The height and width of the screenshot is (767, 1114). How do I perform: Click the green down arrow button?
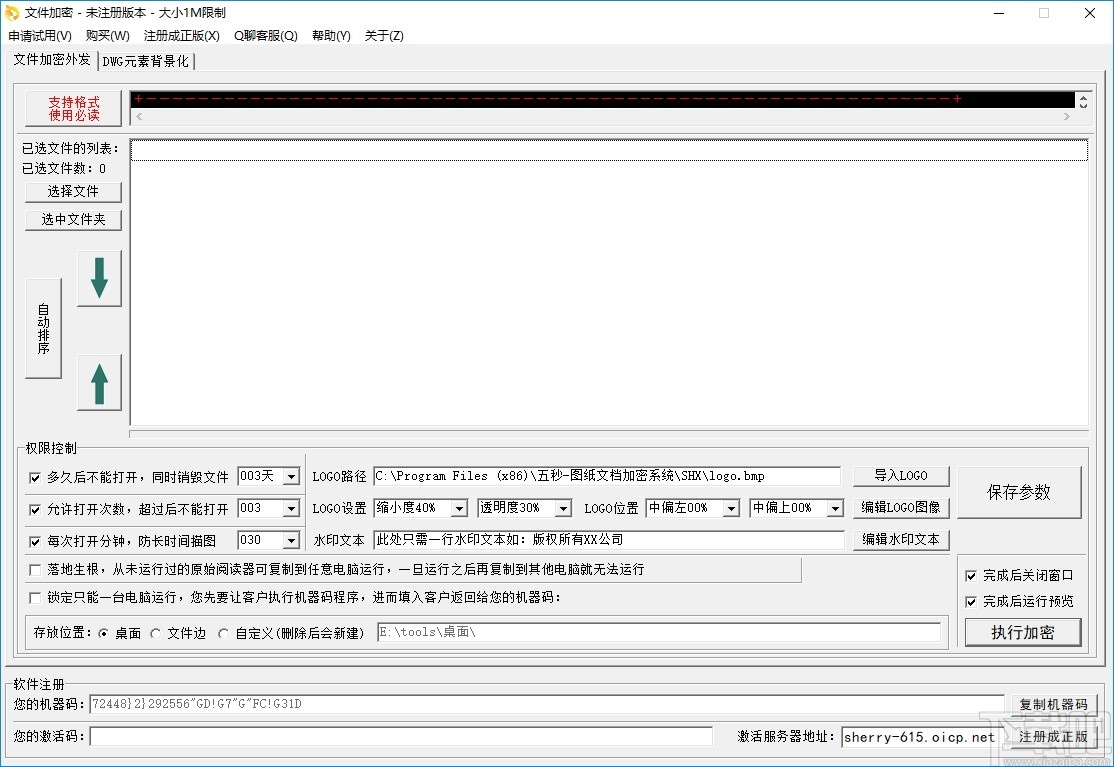pyautogui.click(x=99, y=278)
